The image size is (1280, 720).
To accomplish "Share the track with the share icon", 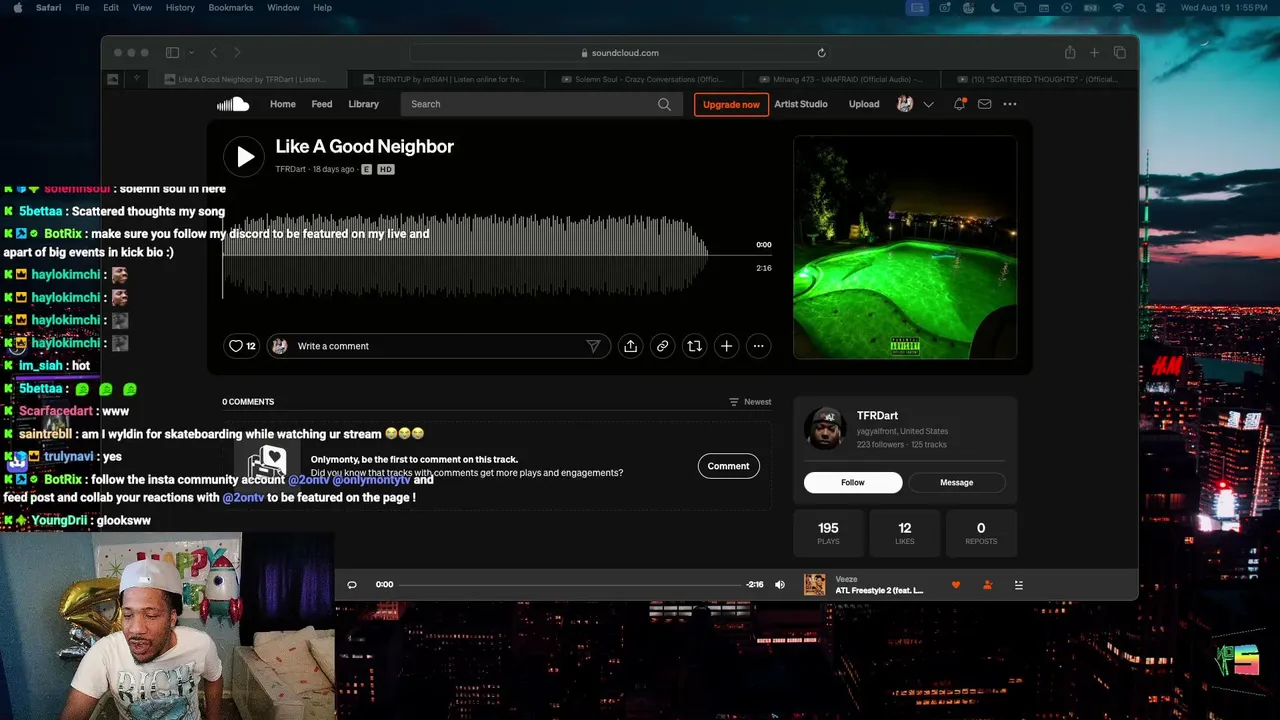I will pos(630,346).
